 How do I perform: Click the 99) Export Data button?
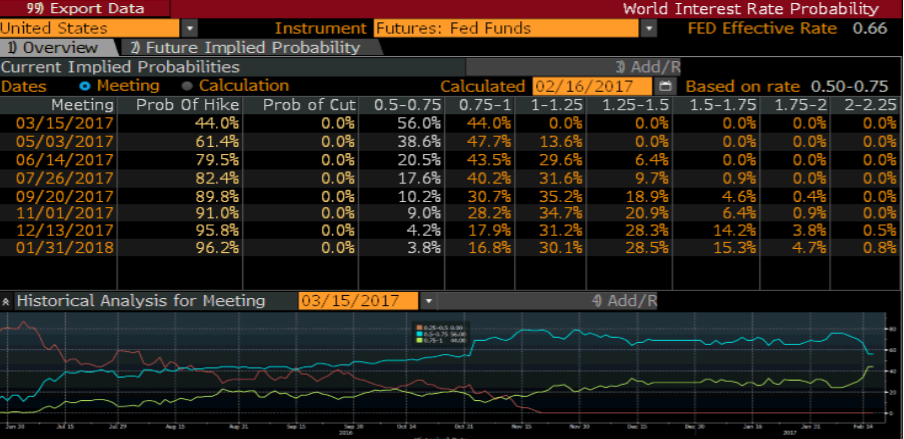coord(85,9)
